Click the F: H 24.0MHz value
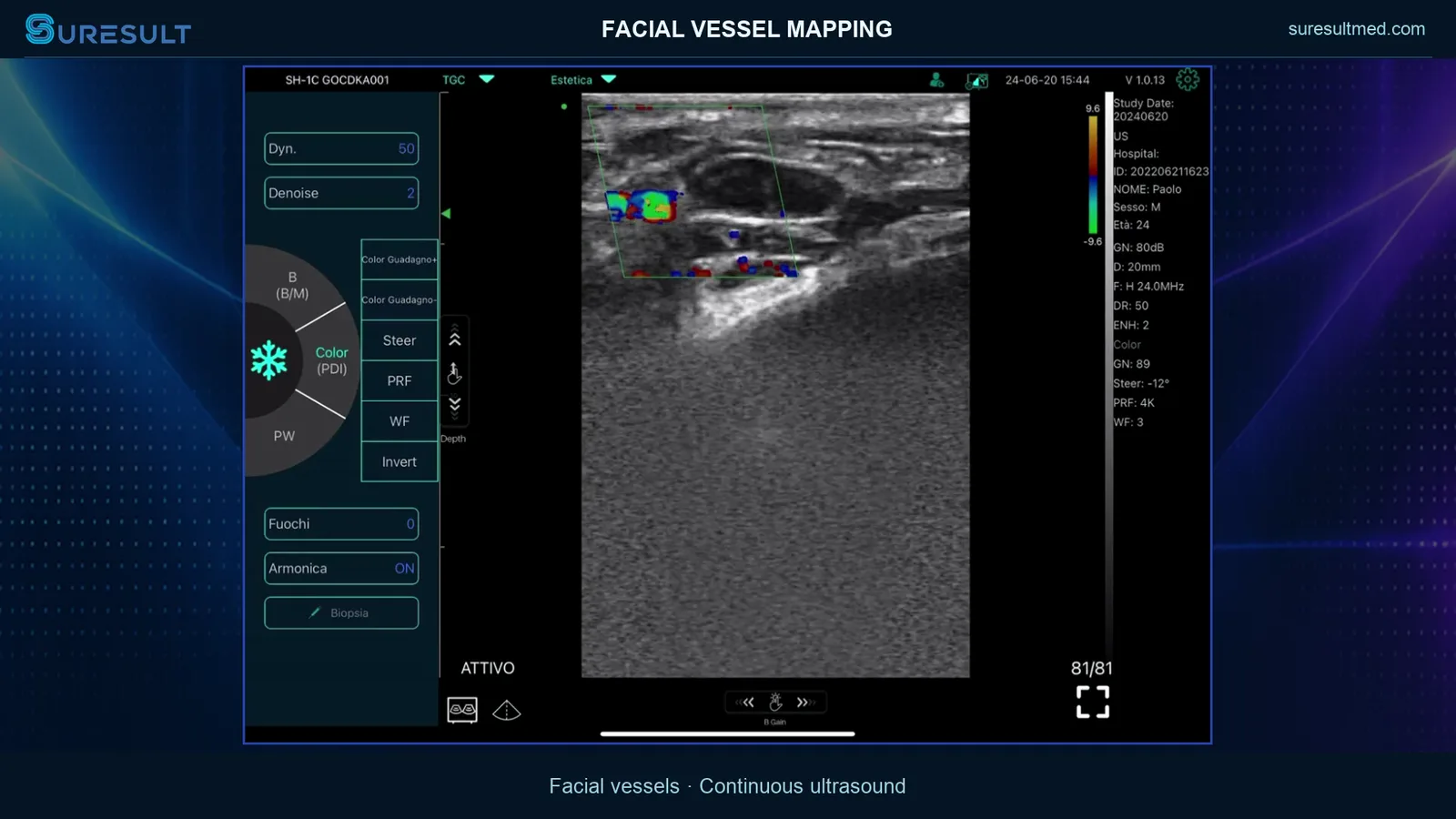Image resolution: width=1456 pixels, height=819 pixels. point(1148,287)
